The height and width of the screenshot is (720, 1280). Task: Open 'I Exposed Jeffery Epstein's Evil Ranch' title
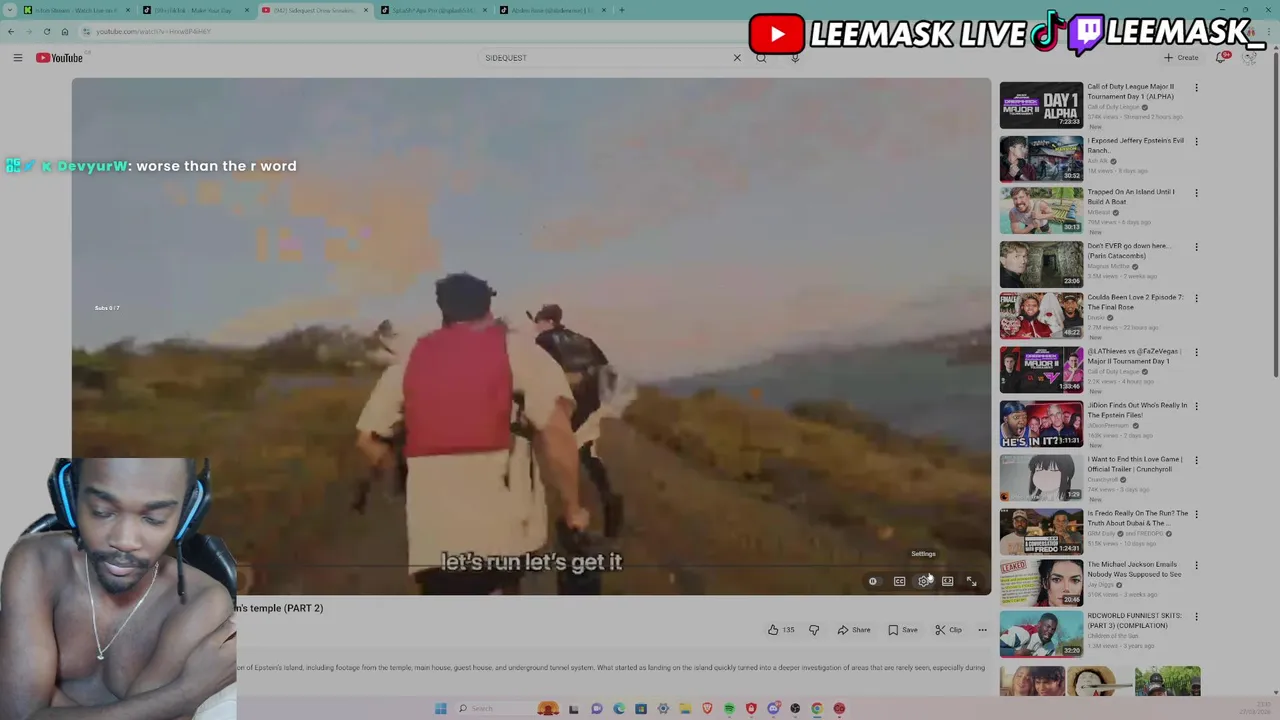(1136, 145)
